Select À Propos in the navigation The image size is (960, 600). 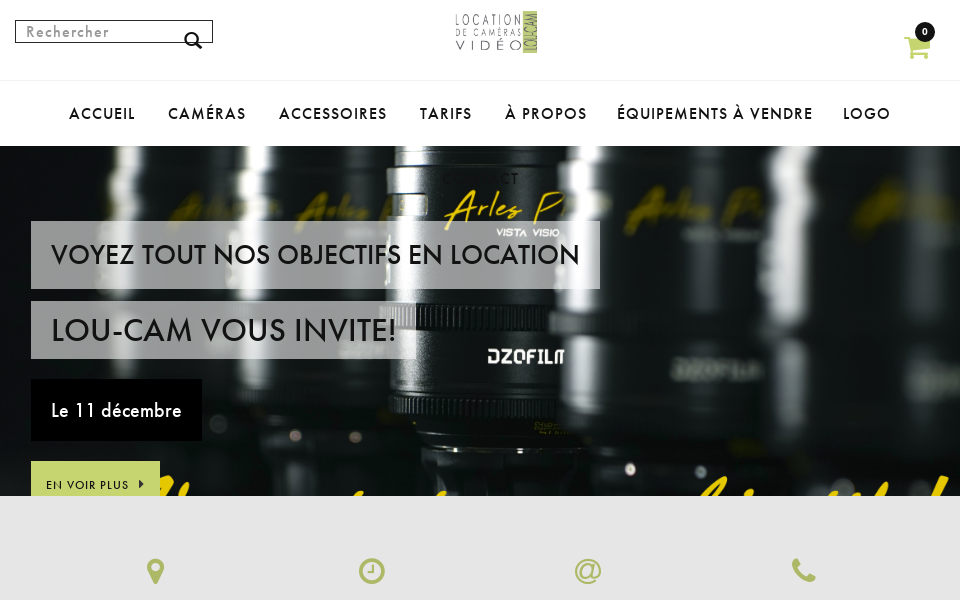[x=546, y=113]
